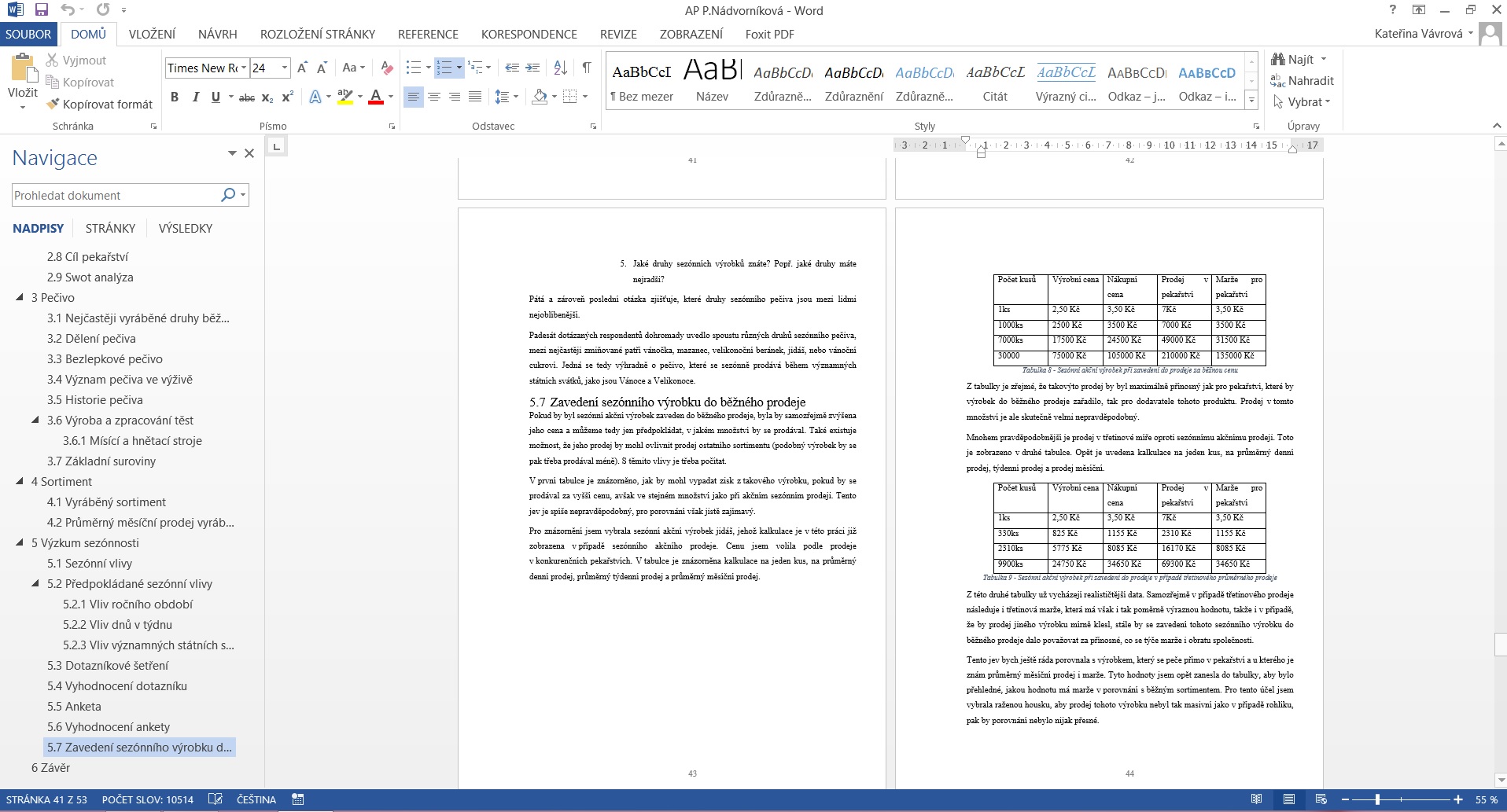Click the Prohledat dokument search field
This screenshot has height=812, width=1507.
(114, 195)
